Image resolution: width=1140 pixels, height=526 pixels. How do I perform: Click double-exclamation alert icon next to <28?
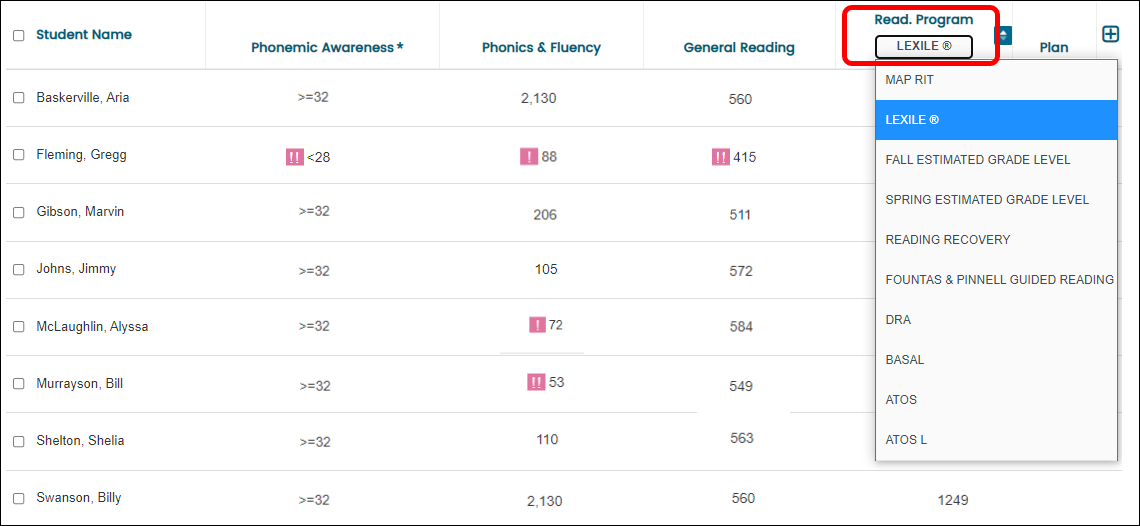point(294,157)
